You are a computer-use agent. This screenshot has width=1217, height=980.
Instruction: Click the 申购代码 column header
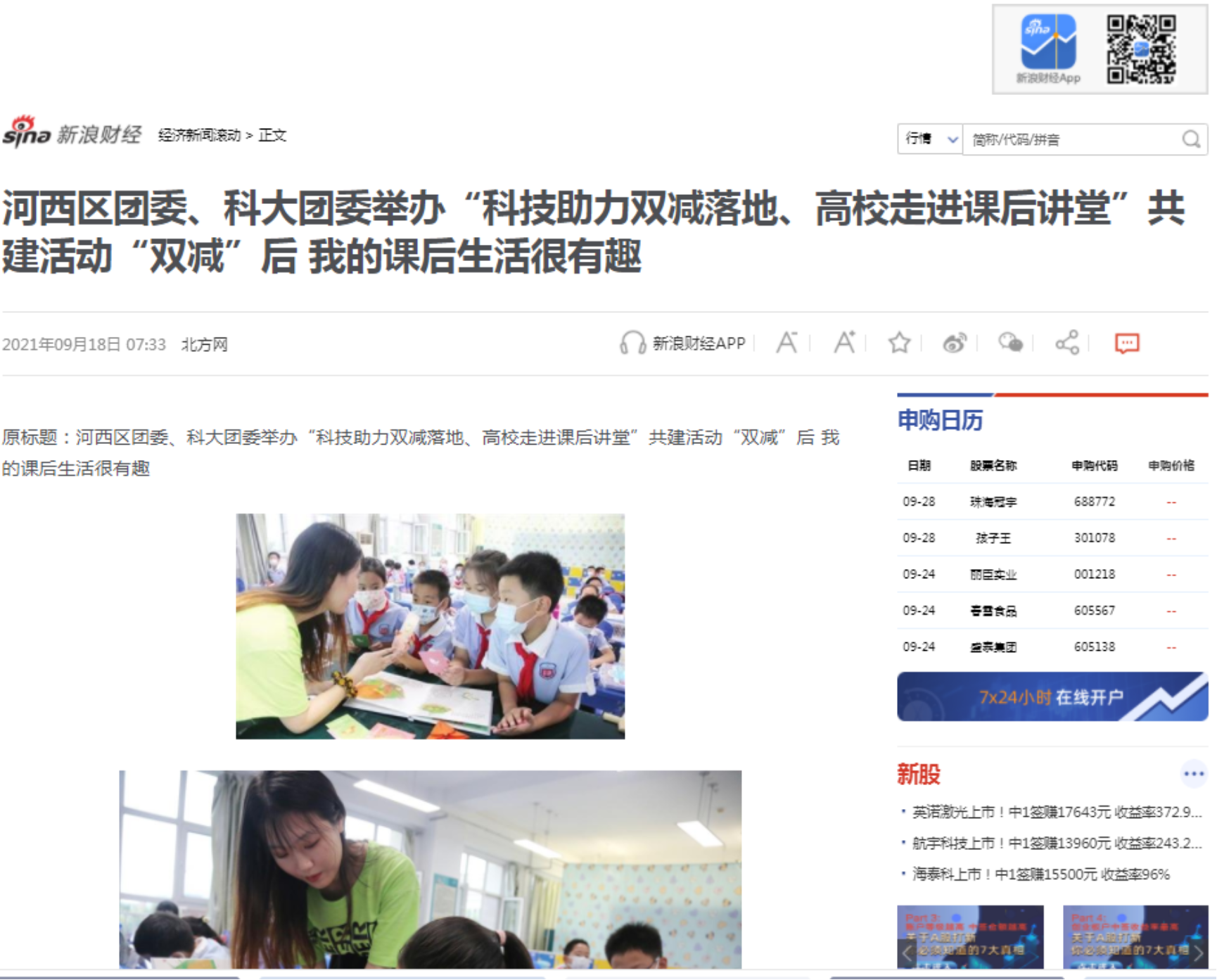pyautogui.click(x=1095, y=465)
